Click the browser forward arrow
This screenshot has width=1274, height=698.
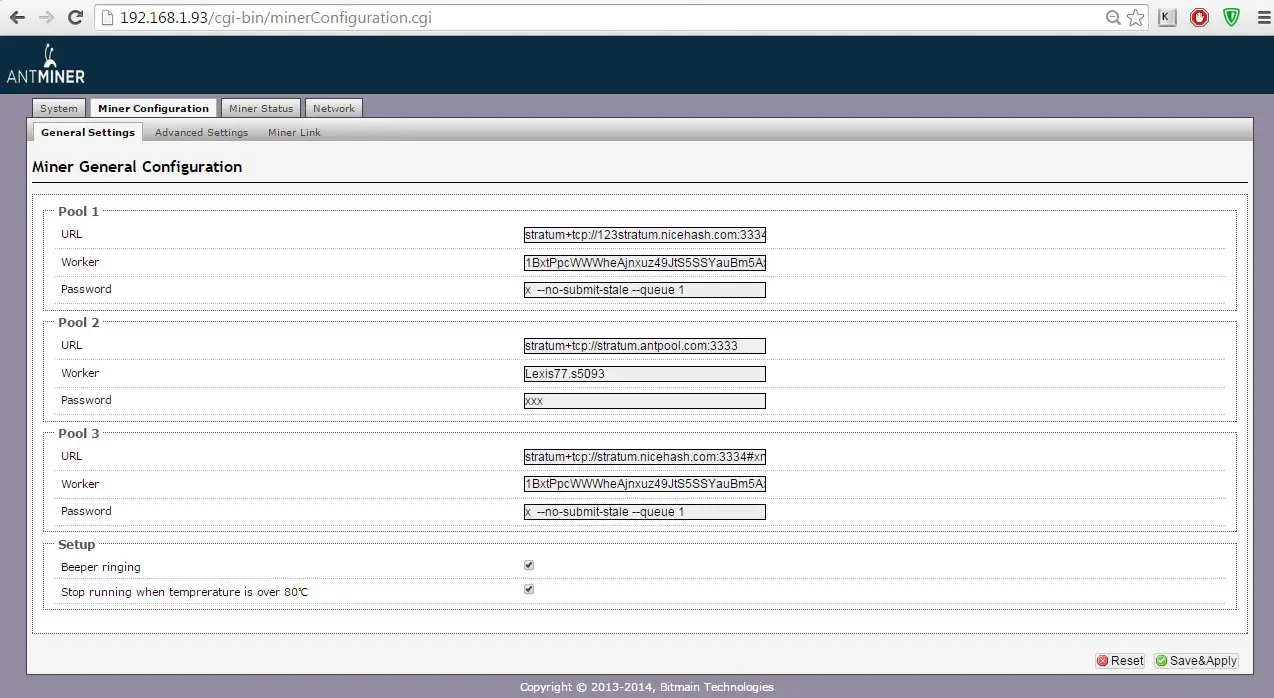46,17
